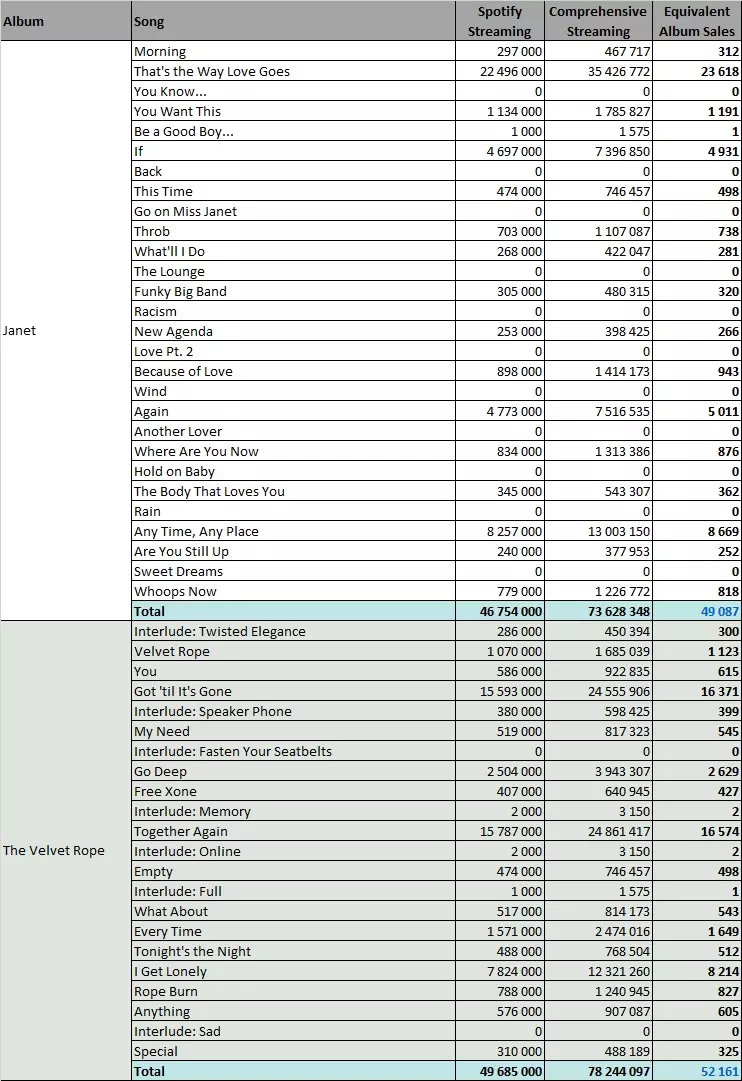Click the value 35 426 772
Screen dimensions: 742x1081
coord(598,71)
